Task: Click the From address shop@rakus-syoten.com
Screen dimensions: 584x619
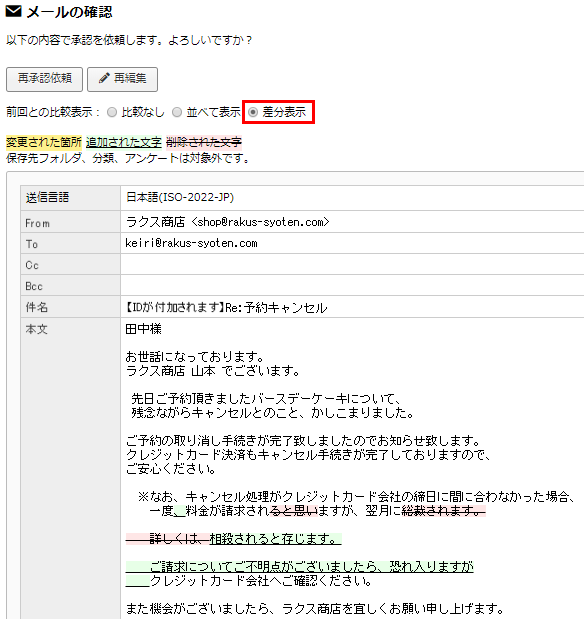Action: (x=261, y=222)
